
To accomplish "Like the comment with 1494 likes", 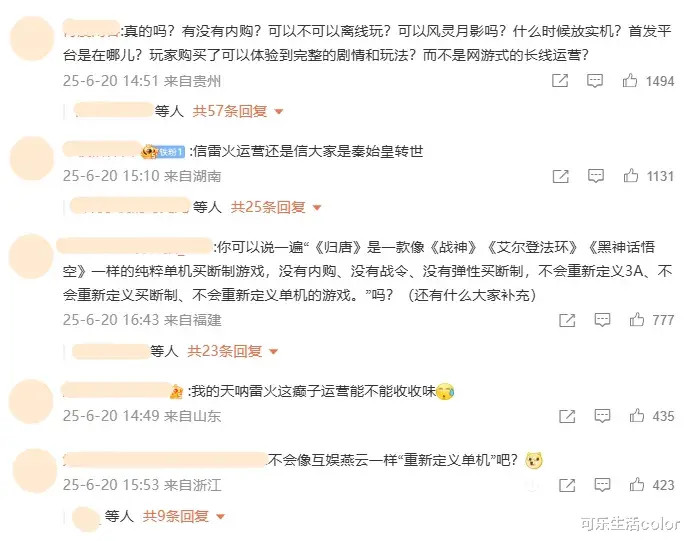I will 631,81.
